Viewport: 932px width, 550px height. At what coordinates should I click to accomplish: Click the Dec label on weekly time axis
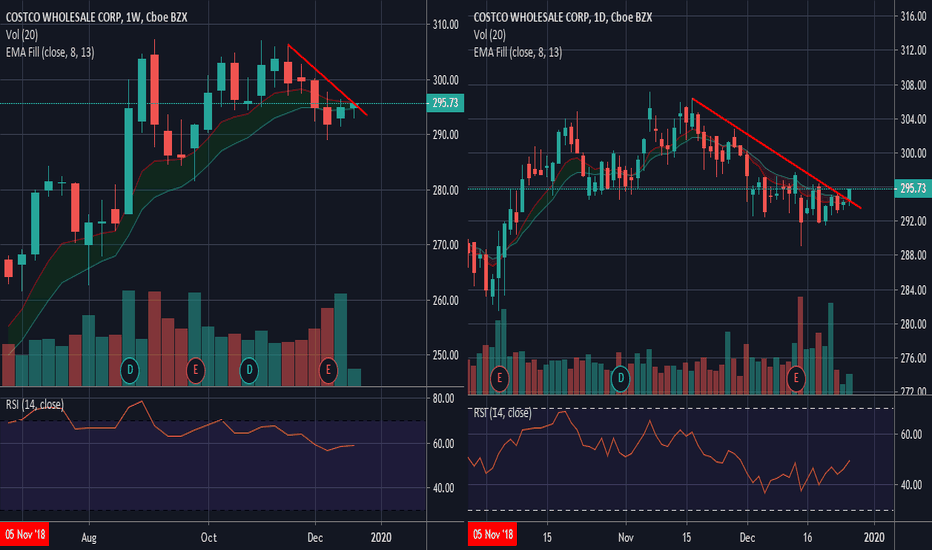tap(315, 538)
